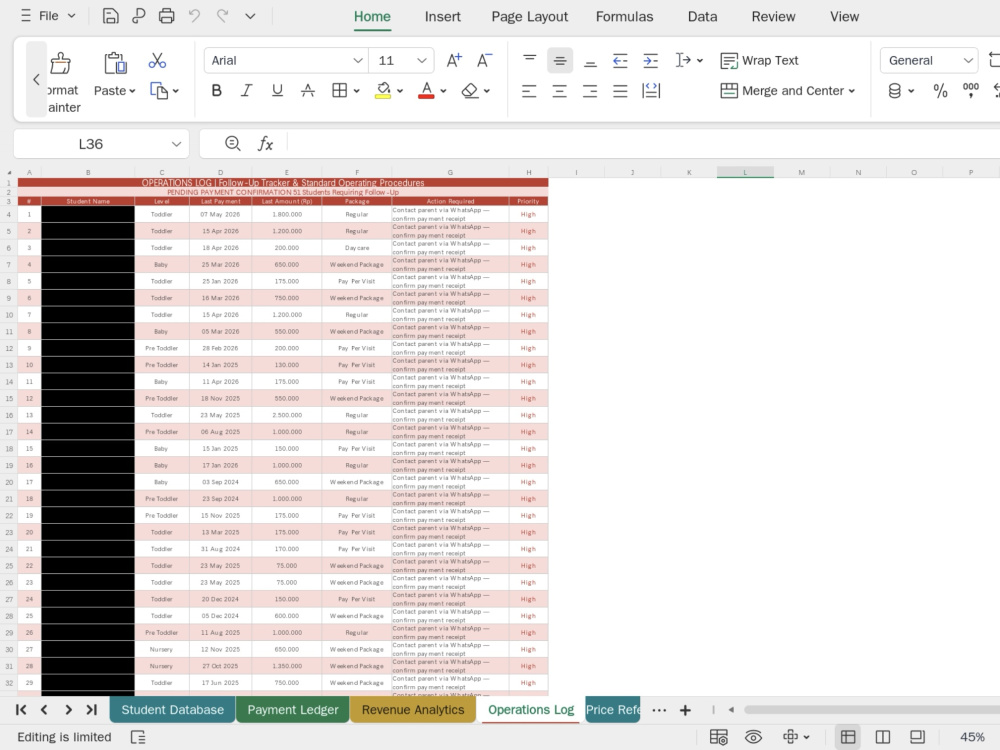
Task: Toggle eye protection mode icon
Action: 753,737
